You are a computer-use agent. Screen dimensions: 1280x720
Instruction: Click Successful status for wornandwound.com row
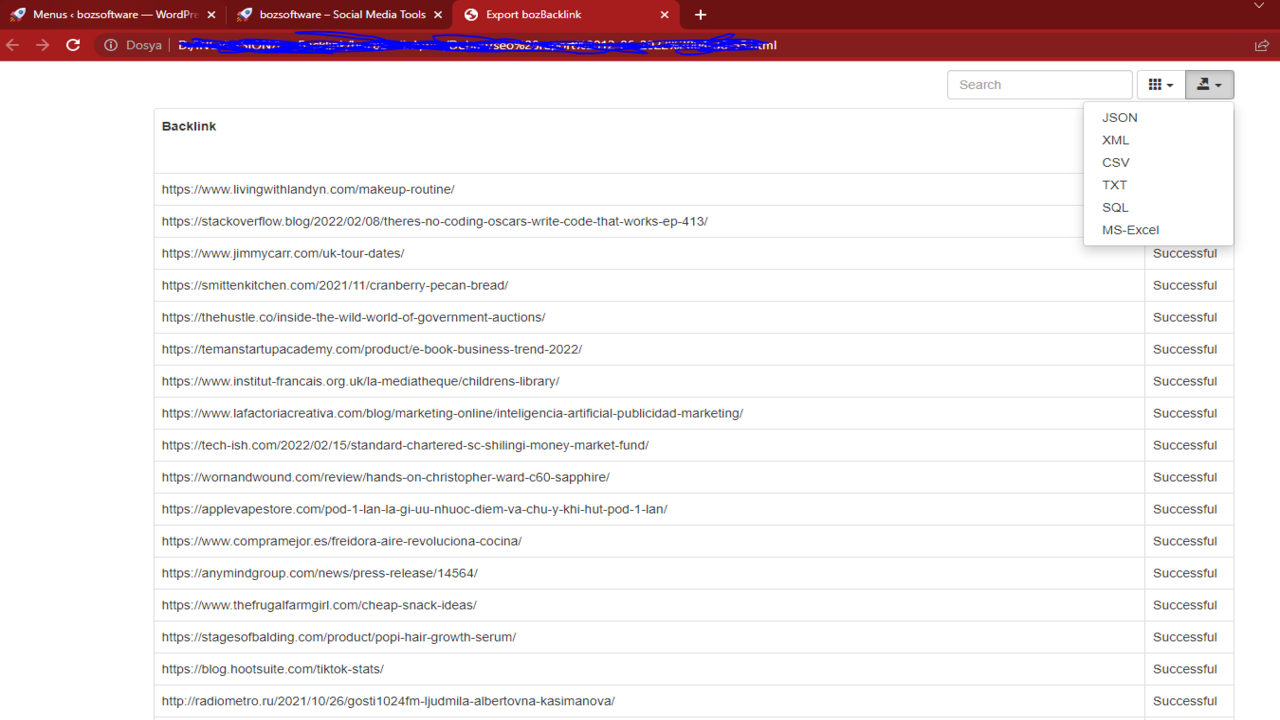click(1185, 477)
